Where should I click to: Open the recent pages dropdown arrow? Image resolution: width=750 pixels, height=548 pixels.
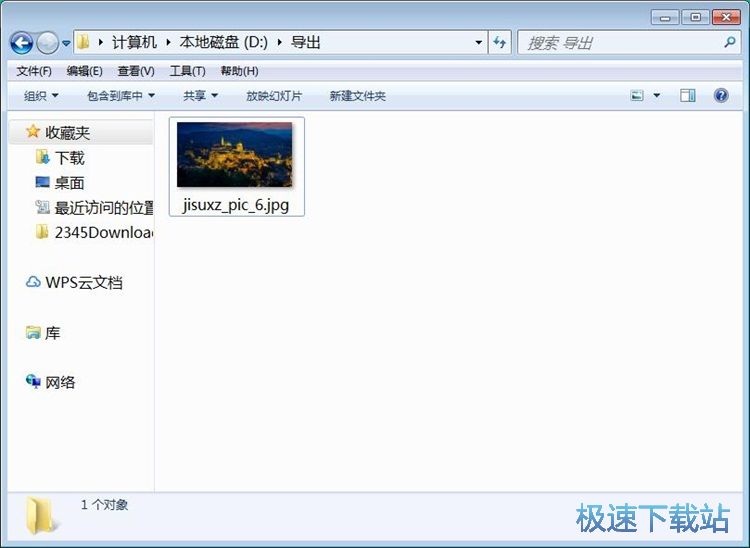point(66,44)
